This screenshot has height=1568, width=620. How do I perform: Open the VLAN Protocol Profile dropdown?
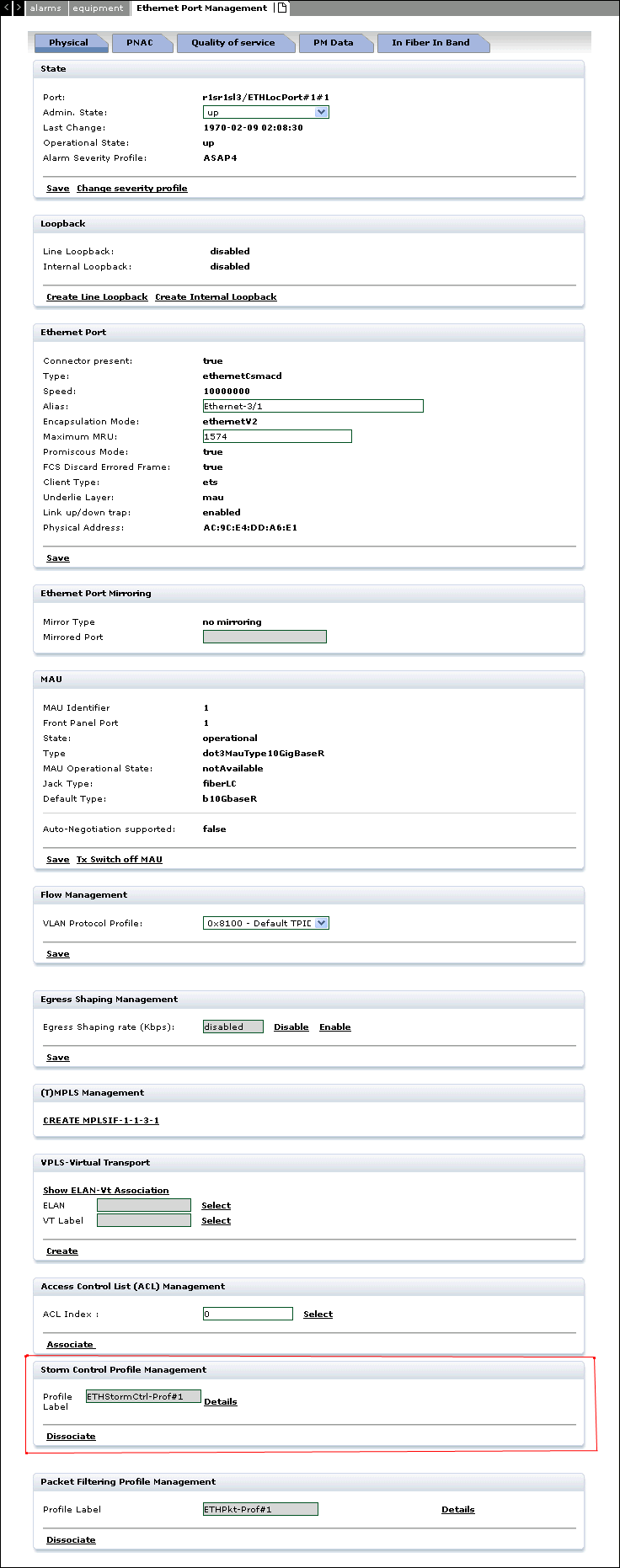click(266, 923)
